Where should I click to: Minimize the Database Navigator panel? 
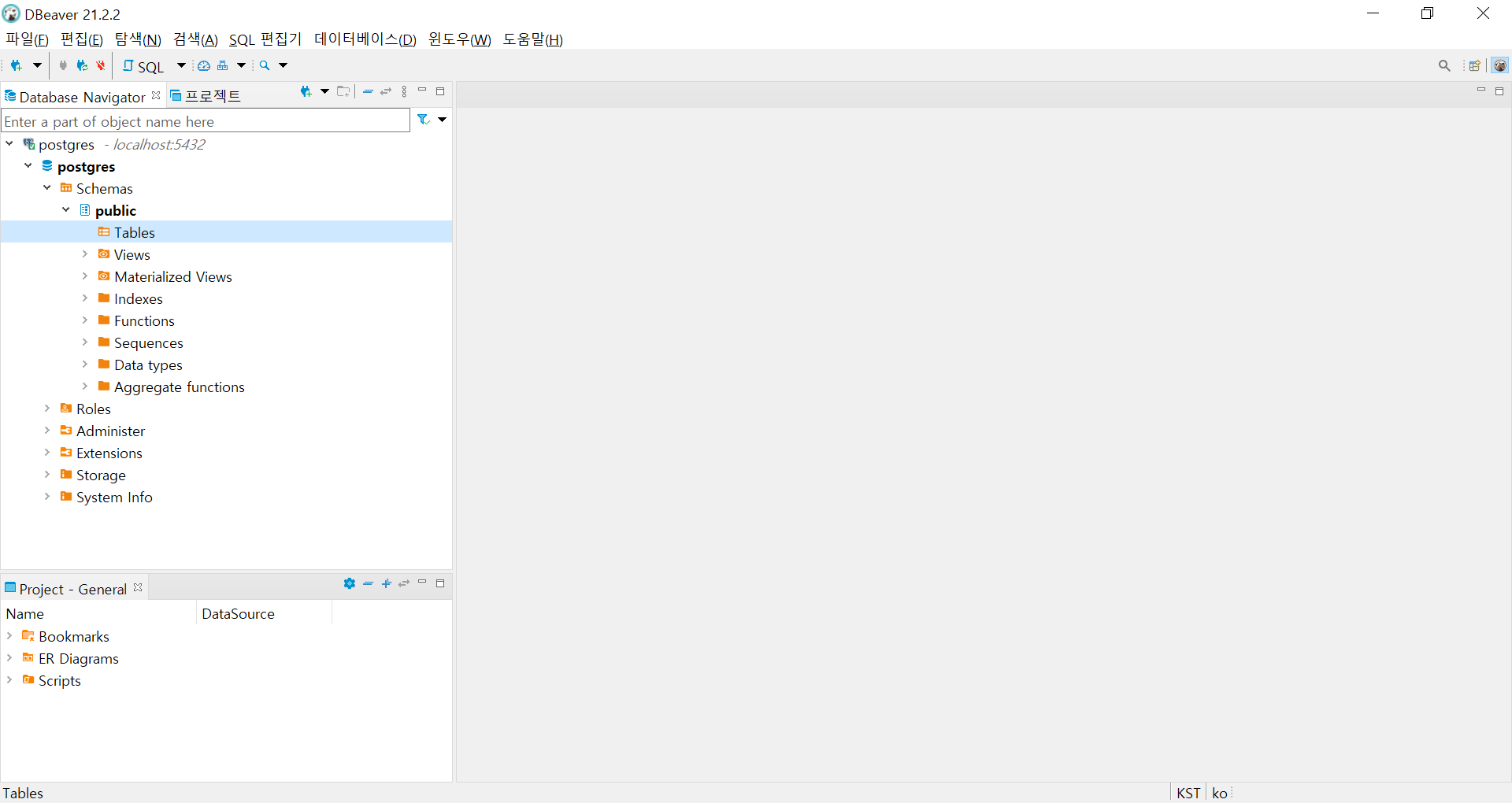point(422,91)
